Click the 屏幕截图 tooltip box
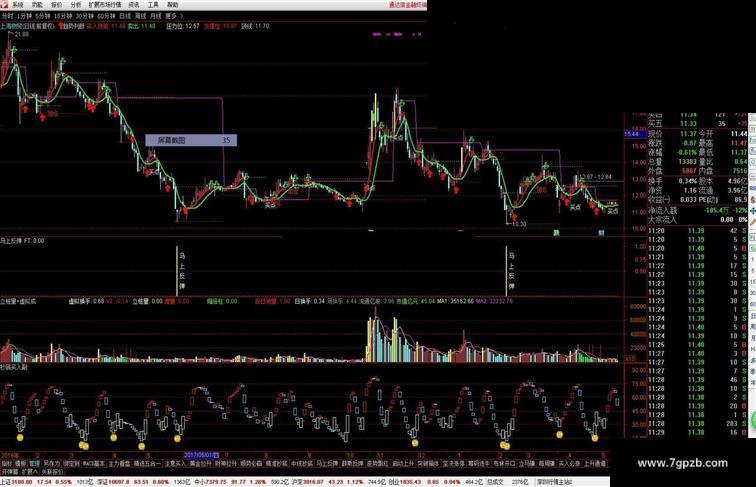This screenshot has width=756, height=487. [x=191, y=140]
